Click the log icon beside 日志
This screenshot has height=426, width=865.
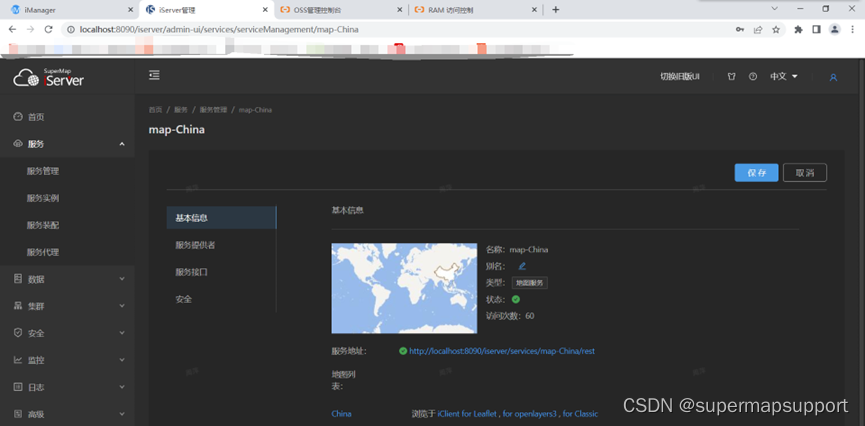click(x=18, y=387)
